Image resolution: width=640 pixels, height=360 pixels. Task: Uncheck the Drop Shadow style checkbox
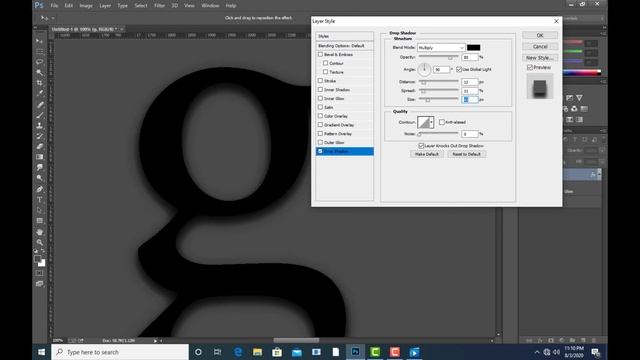coord(320,151)
